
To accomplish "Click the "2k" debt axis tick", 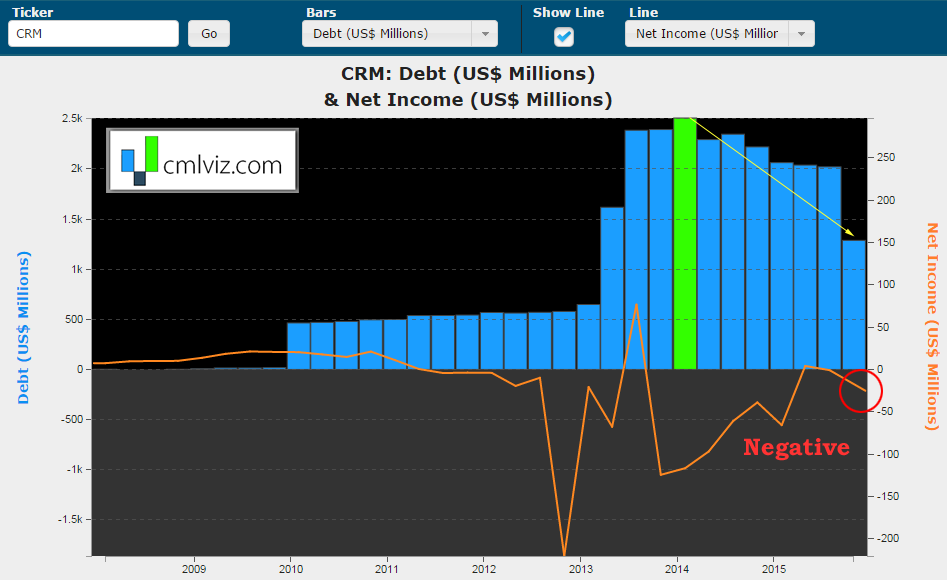I will coord(77,169).
